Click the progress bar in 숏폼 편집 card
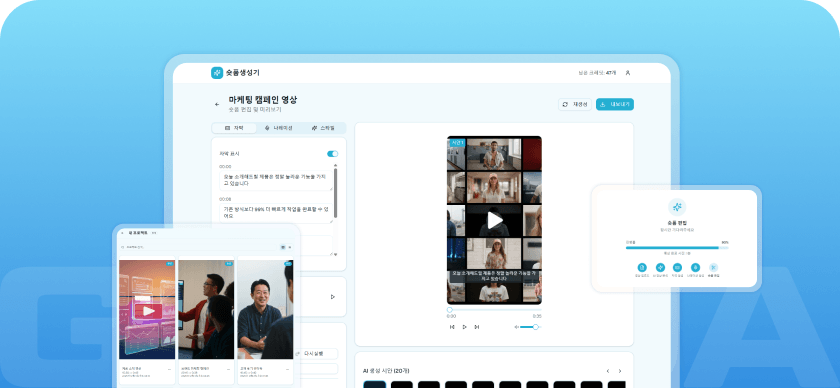The width and height of the screenshot is (840, 388). coord(677,248)
